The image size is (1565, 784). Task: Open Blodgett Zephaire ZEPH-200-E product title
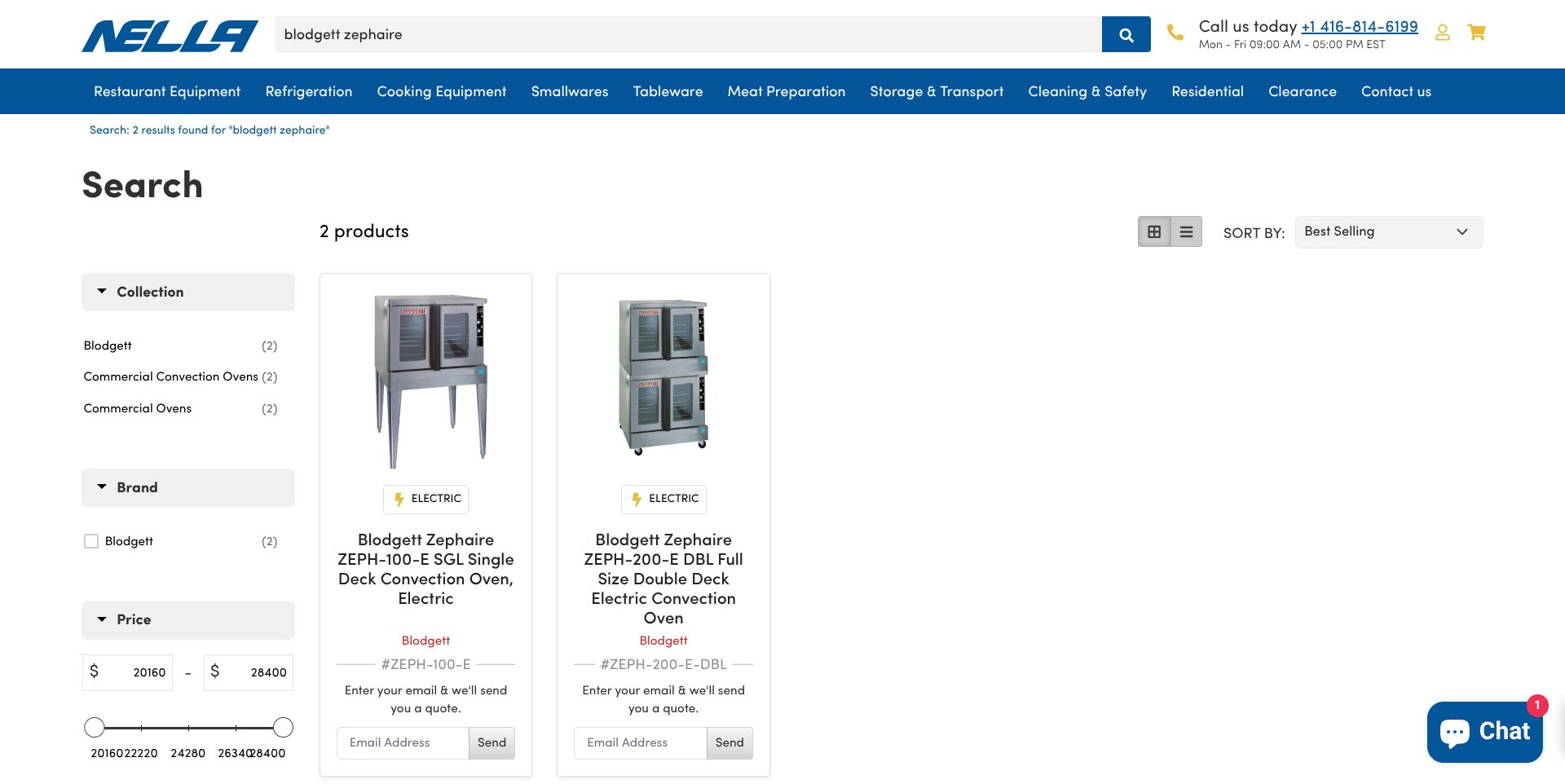pos(663,579)
